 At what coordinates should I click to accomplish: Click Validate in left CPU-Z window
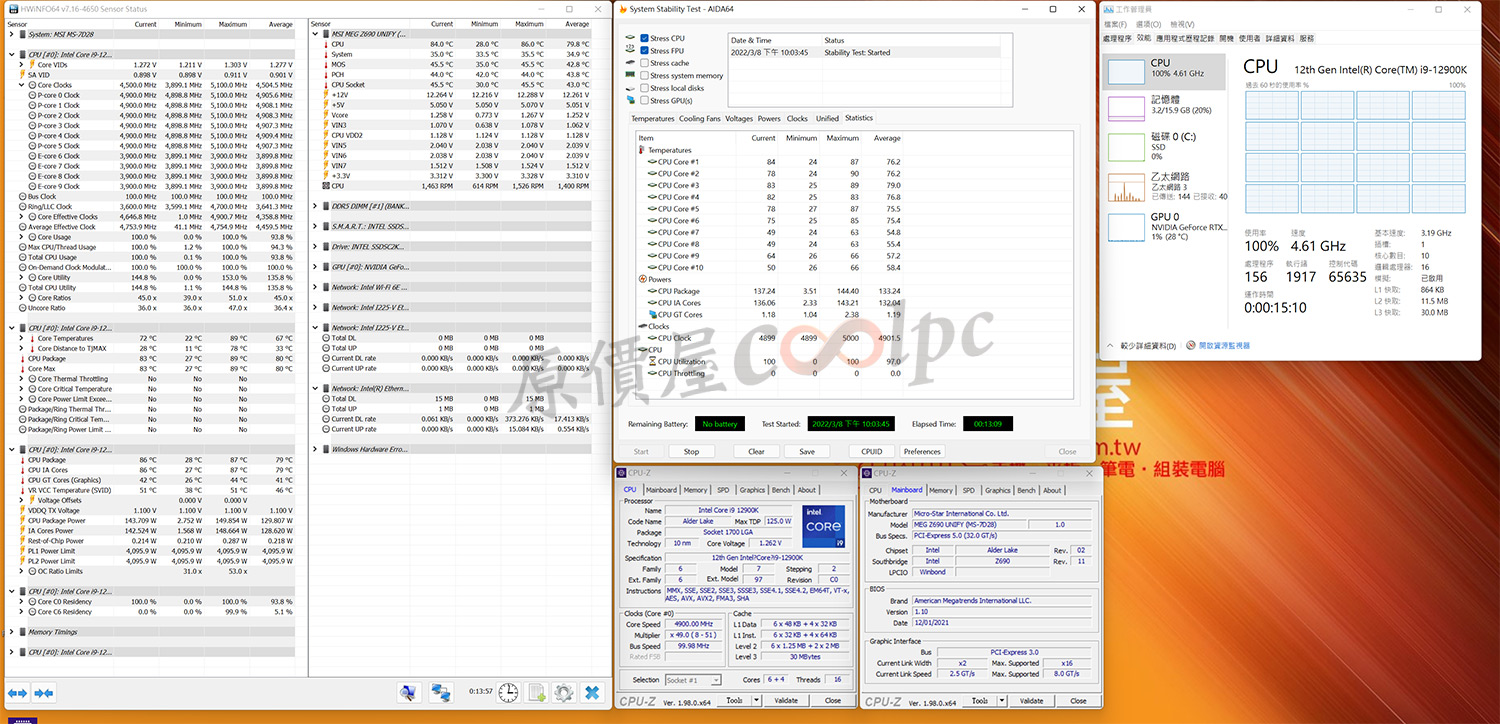[x=786, y=701]
